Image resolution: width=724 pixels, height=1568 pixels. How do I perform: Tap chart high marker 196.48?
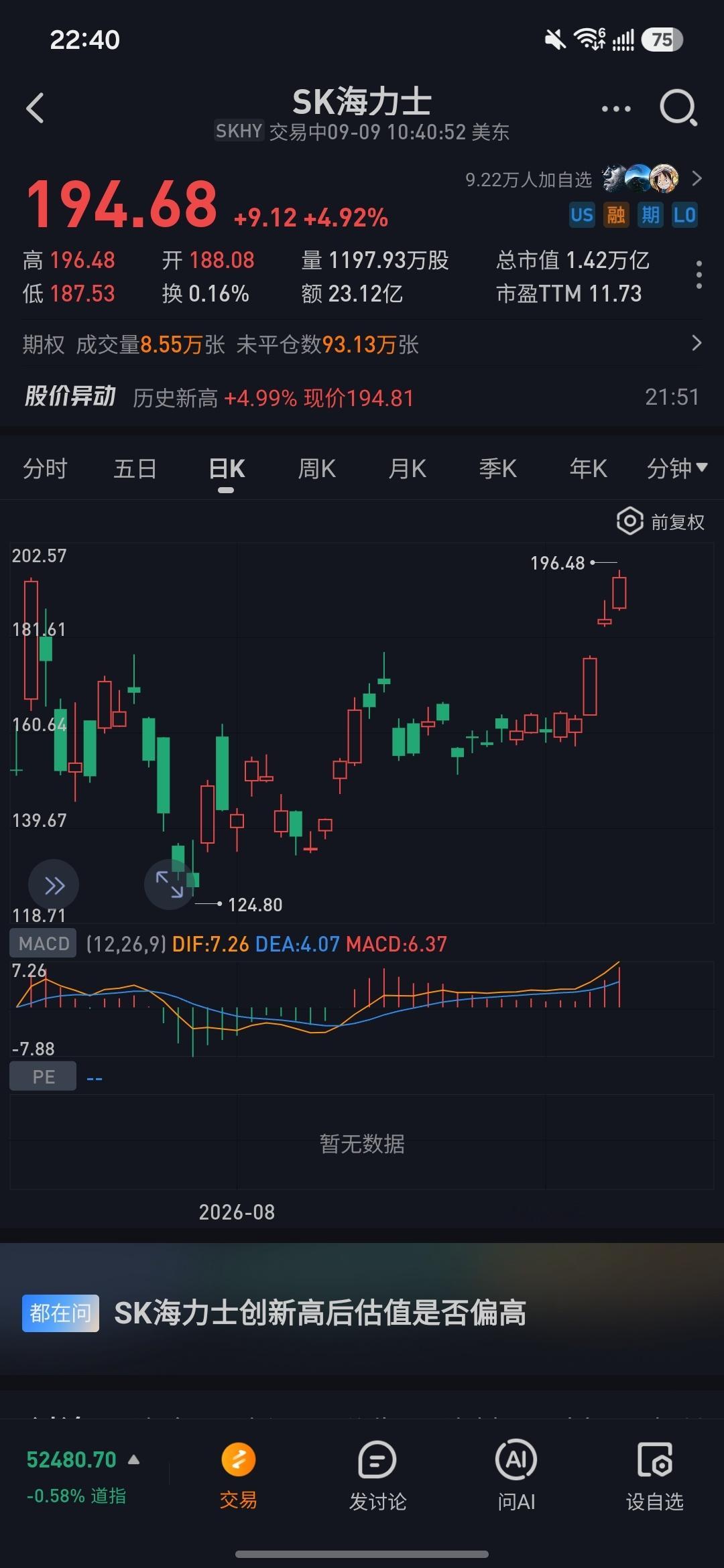click(558, 563)
